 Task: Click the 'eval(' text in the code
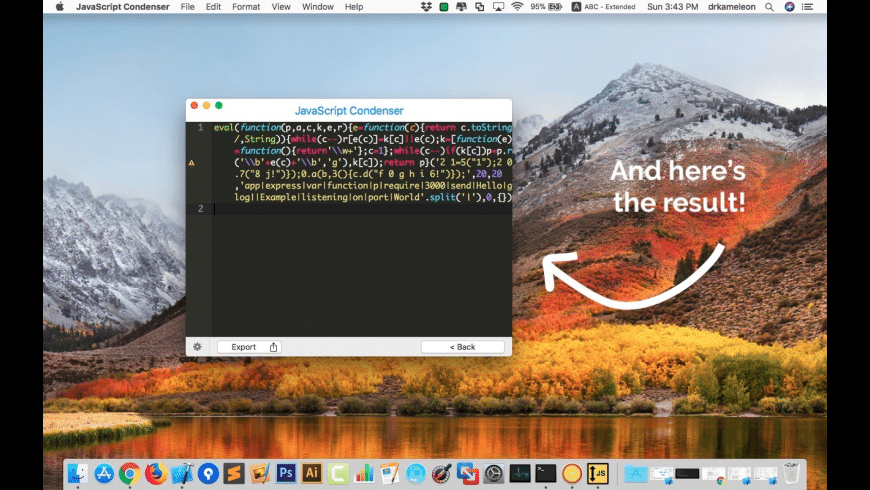[225, 128]
